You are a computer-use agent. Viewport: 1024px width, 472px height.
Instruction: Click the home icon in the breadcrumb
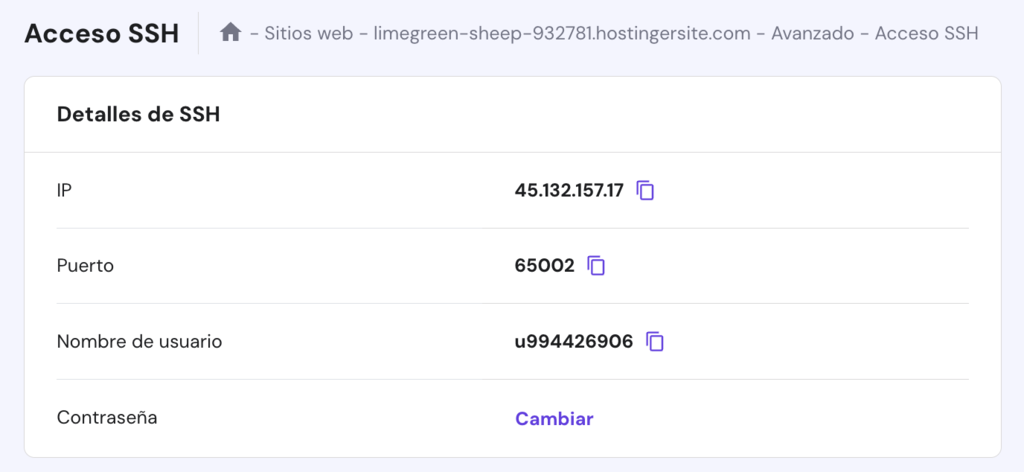coord(230,33)
